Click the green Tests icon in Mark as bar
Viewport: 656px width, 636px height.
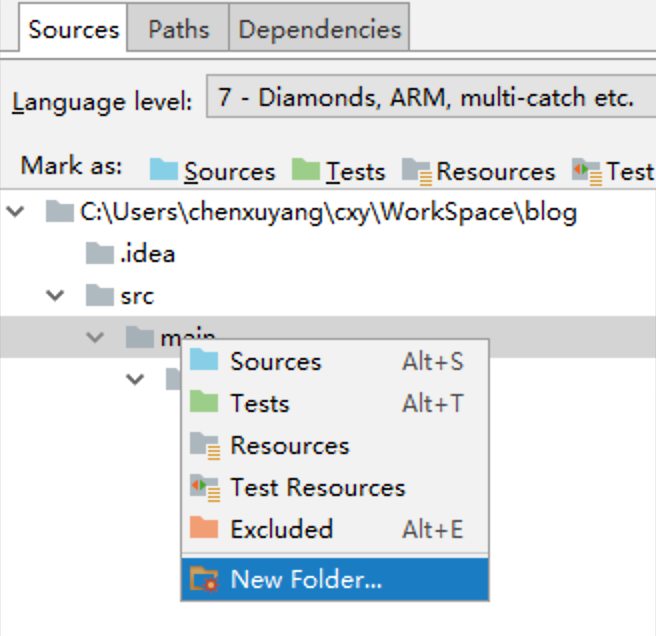click(x=306, y=170)
